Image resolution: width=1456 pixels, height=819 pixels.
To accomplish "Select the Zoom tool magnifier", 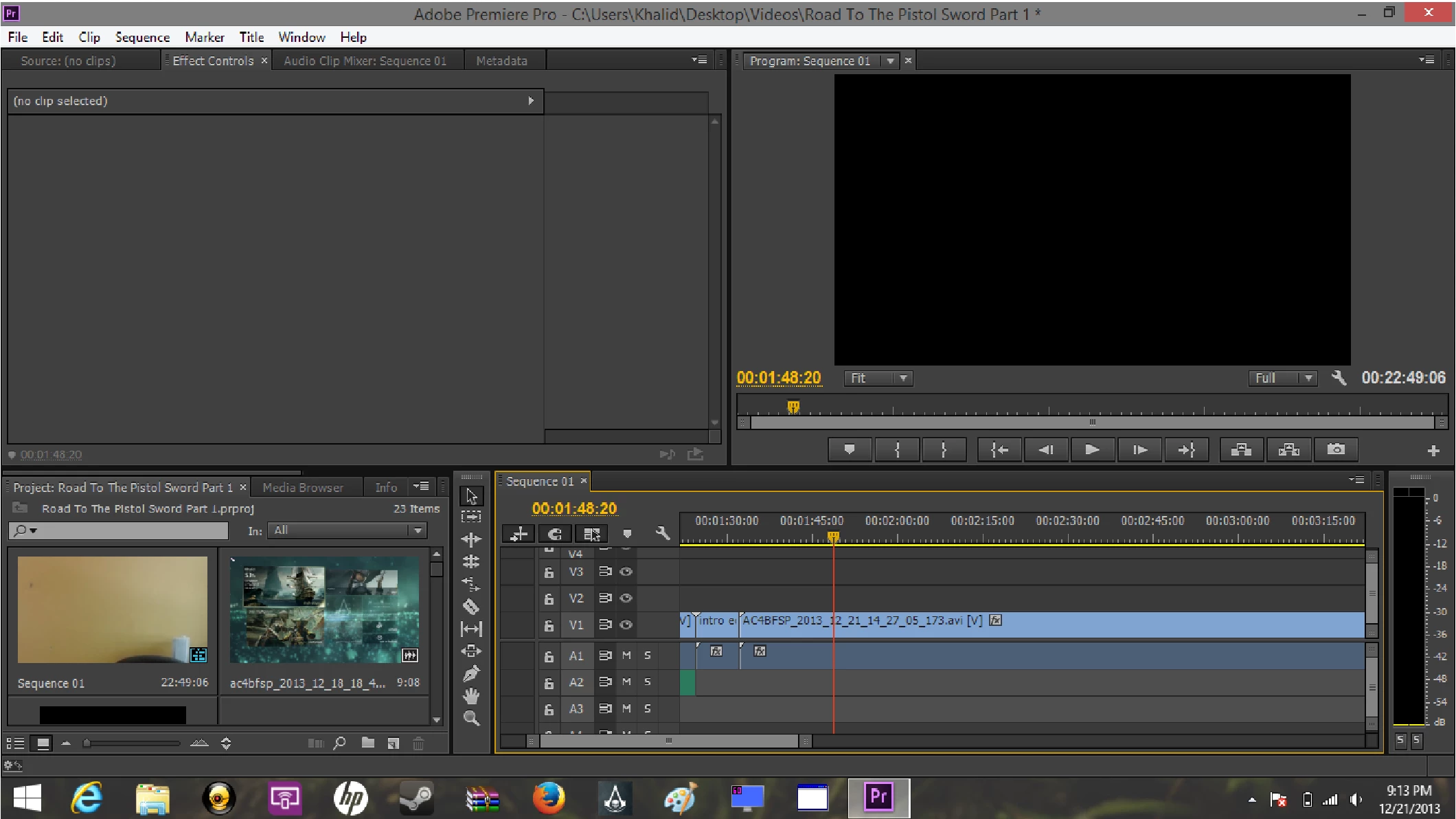I will tap(470, 719).
